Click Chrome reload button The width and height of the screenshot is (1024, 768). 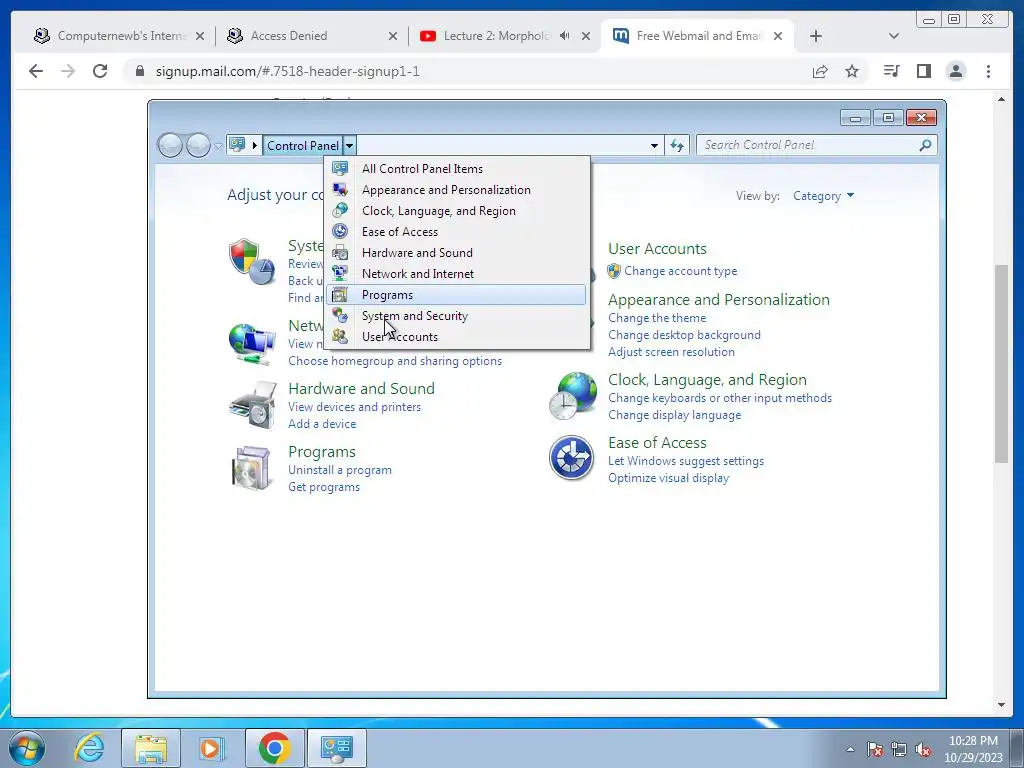pyautogui.click(x=100, y=71)
